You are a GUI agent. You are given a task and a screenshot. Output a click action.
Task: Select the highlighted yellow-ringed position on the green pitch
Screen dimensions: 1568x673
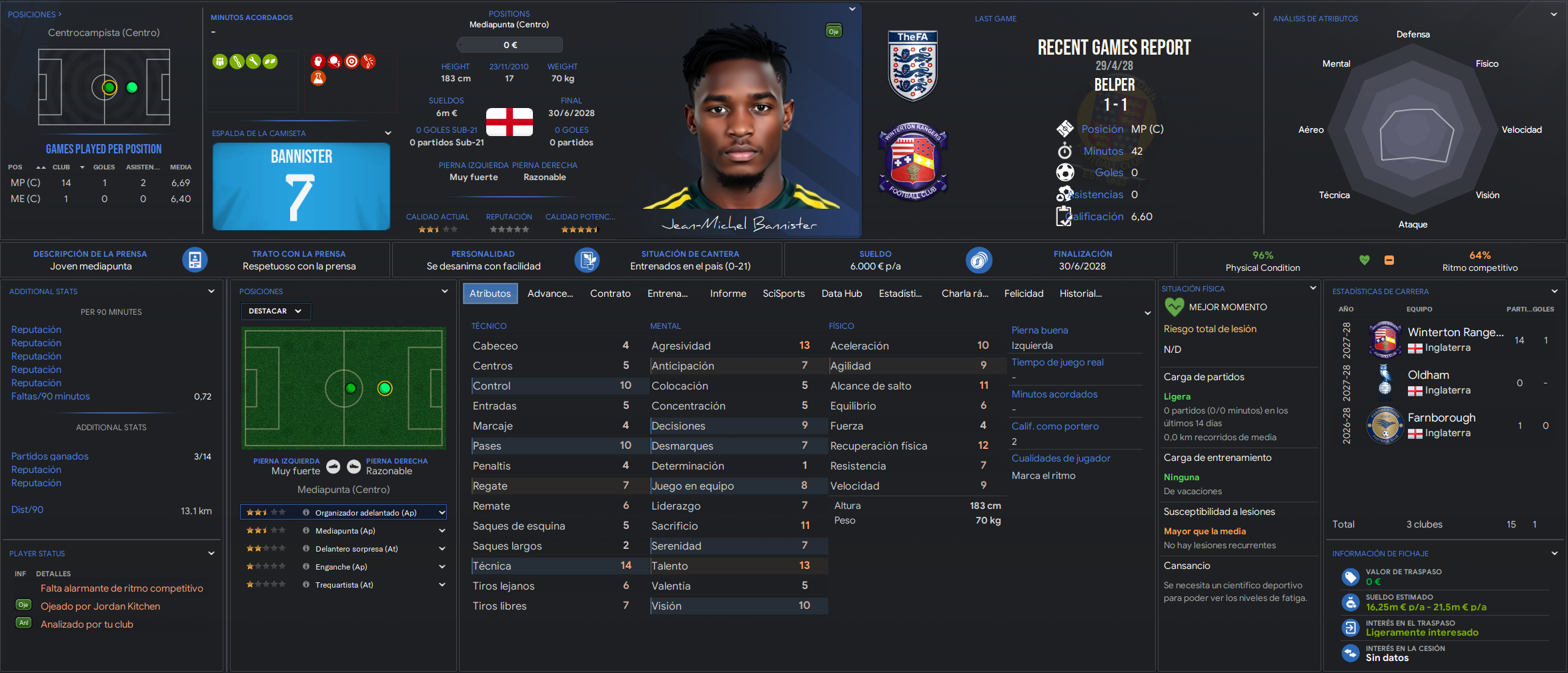(385, 388)
